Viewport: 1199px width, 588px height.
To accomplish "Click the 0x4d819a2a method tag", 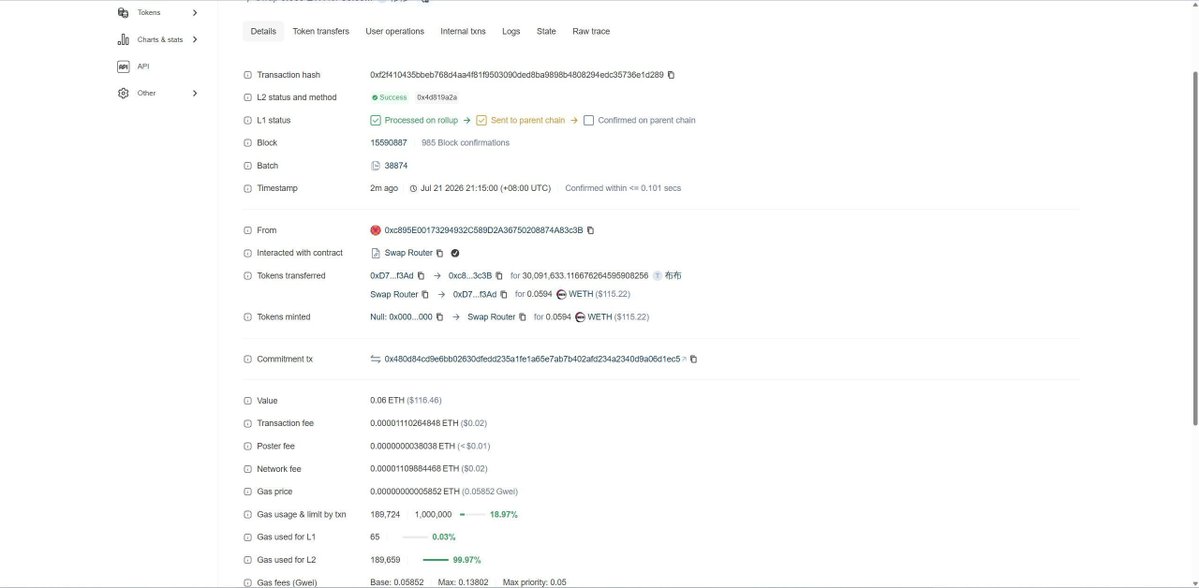I will coord(437,98).
